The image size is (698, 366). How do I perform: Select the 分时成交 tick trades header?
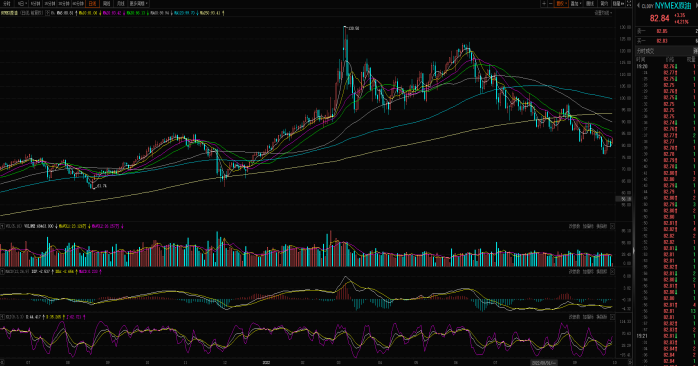coord(645,51)
